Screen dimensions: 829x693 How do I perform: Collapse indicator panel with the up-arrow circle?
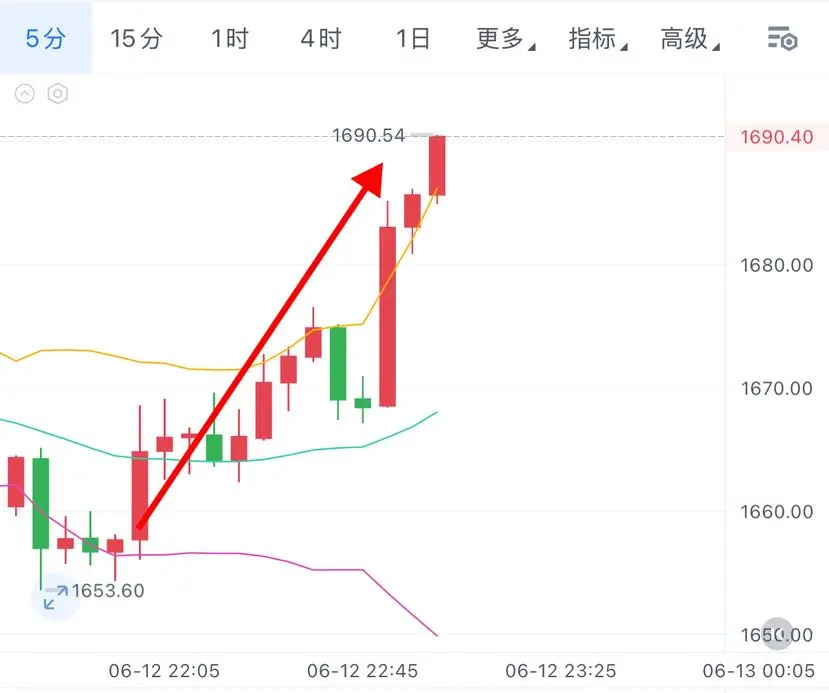coord(24,94)
